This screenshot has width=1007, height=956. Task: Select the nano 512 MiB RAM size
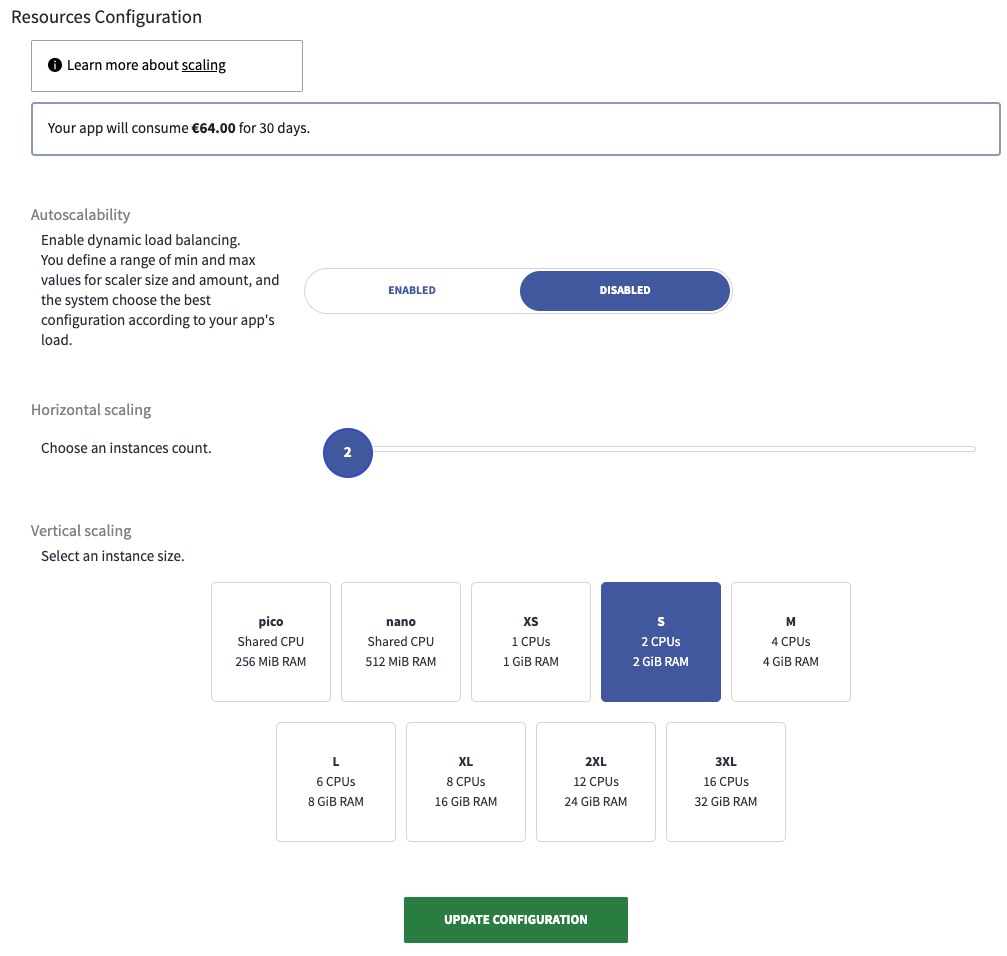point(401,642)
